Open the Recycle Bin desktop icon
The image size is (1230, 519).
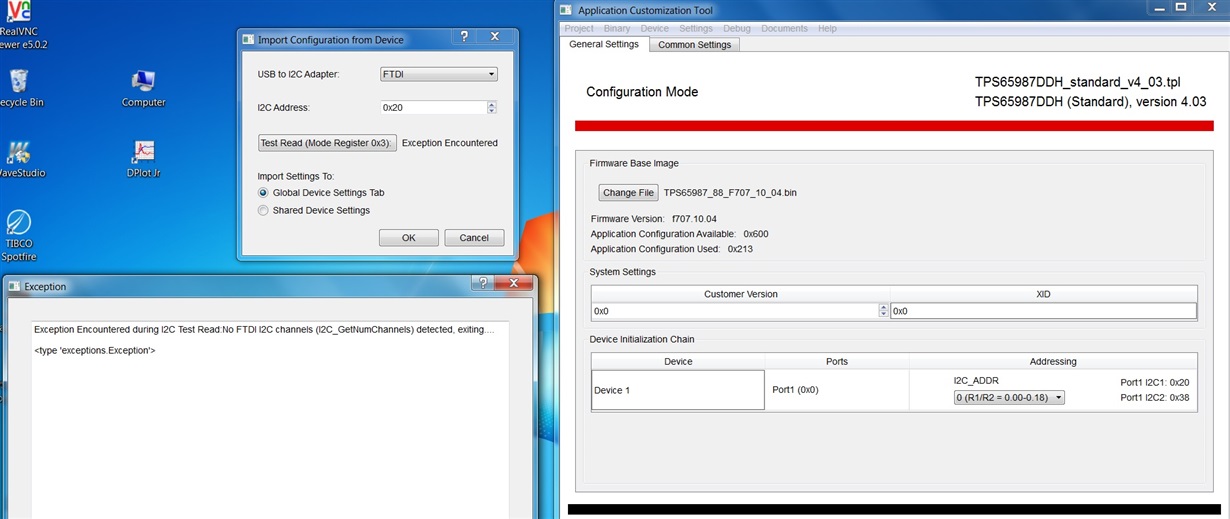(x=20, y=87)
